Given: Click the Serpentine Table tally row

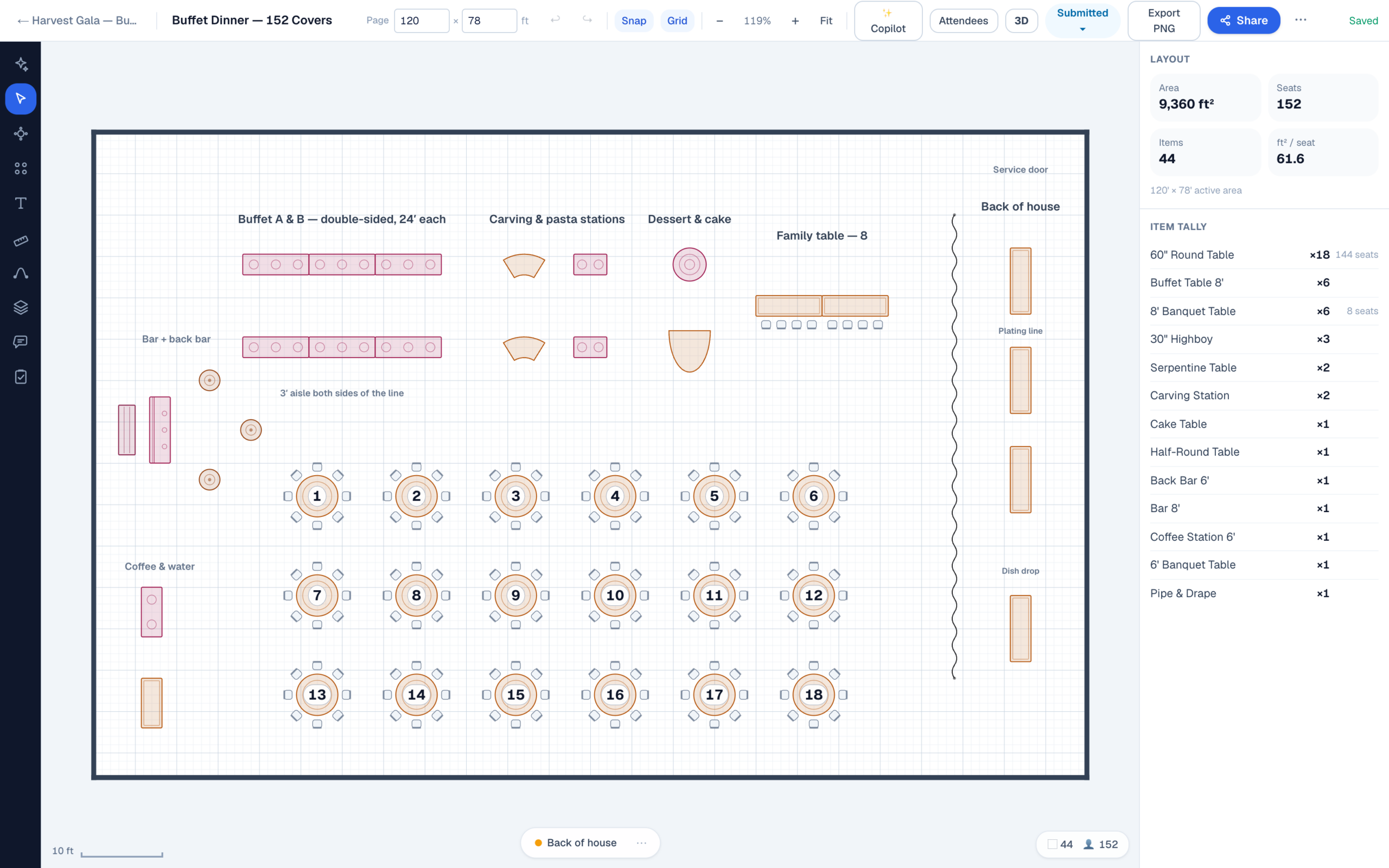Looking at the screenshot, I should tap(1263, 368).
